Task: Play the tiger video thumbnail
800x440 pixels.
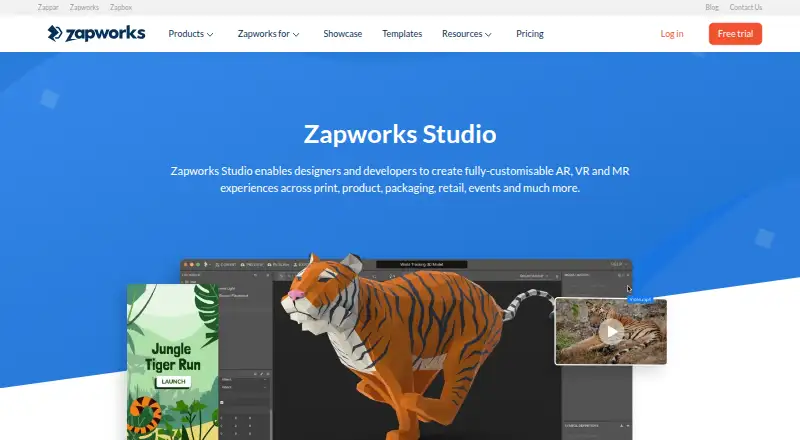Action: (x=611, y=332)
